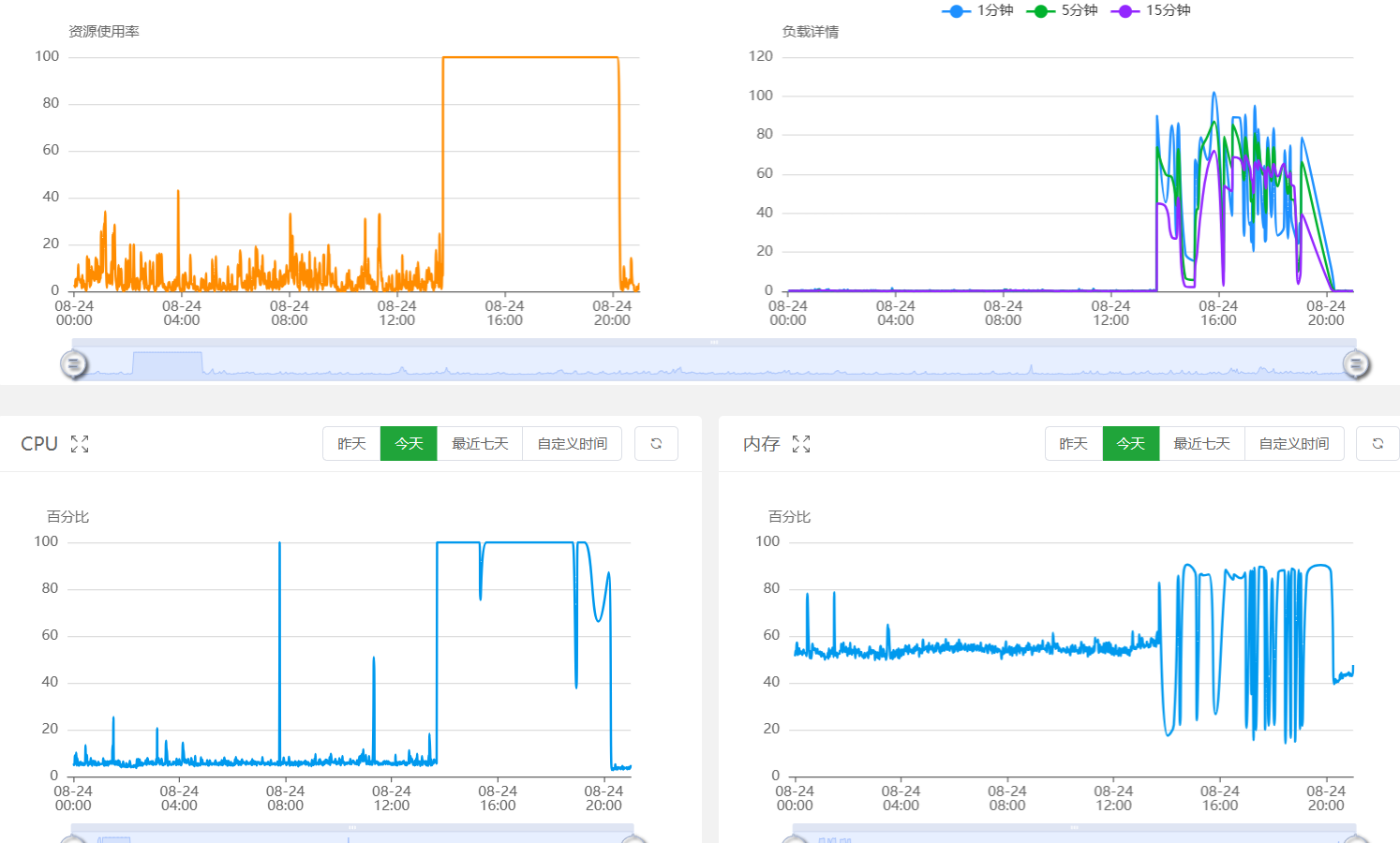The height and width of the screenshot is (843, 1400).
Task: Open 自定义时间 for 内存 panel
Action: (1294, 444)
